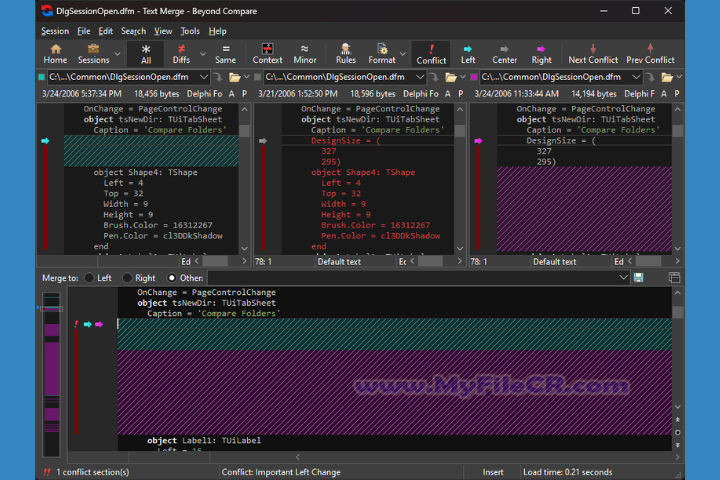This screenshot has height=480, width=720.
Task: Toggle the All display filter
Action: [x=146, y=54]
